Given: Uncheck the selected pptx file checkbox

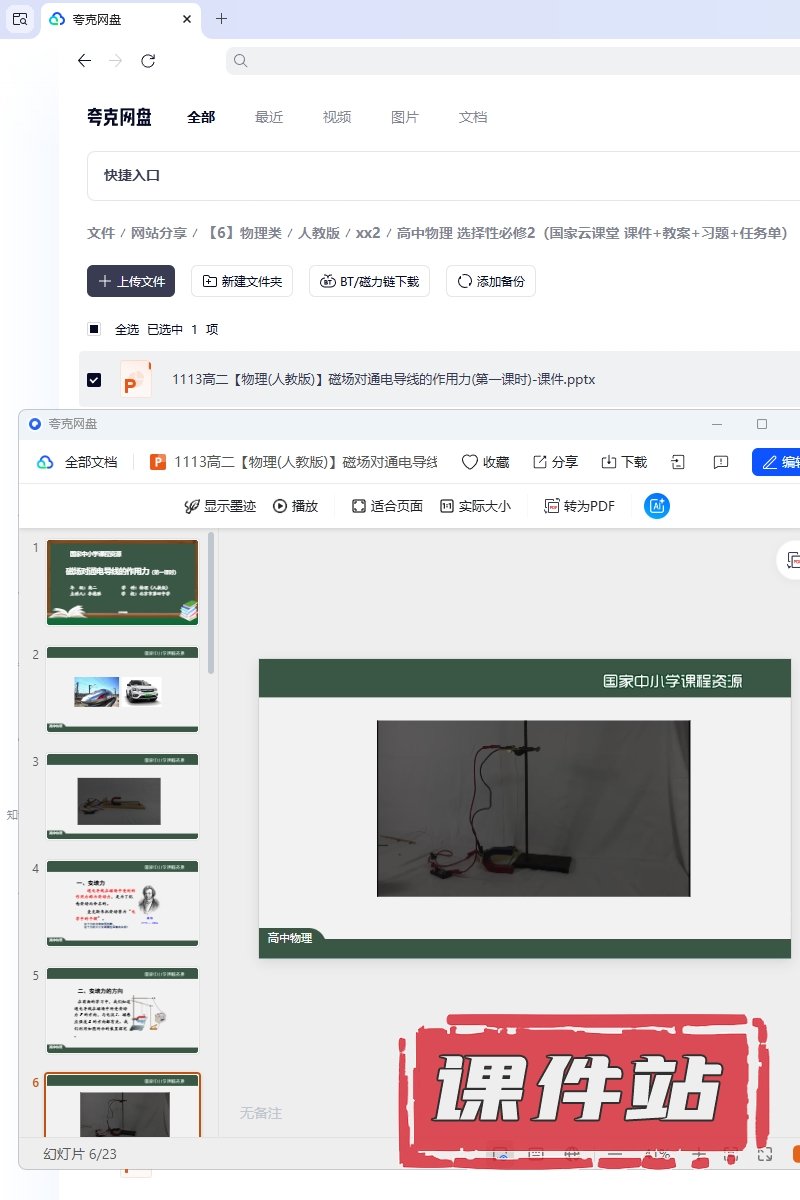Looking at the screenshot, I should pyautogui.click(x=94, y=380).
